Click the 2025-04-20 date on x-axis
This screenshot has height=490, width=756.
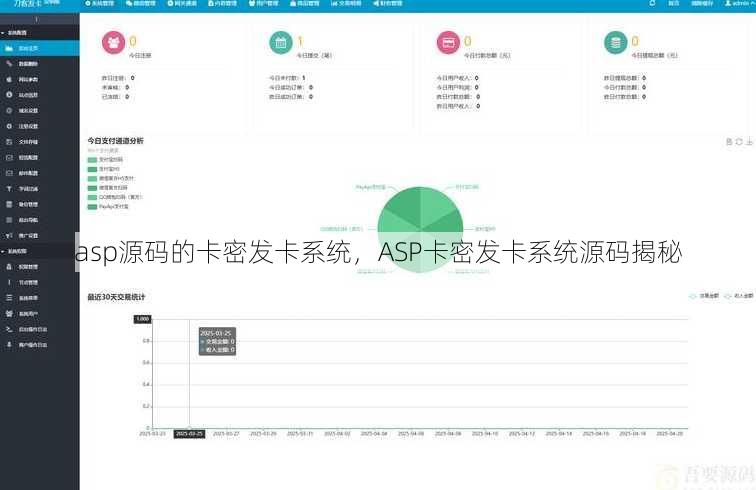point(669,434)
